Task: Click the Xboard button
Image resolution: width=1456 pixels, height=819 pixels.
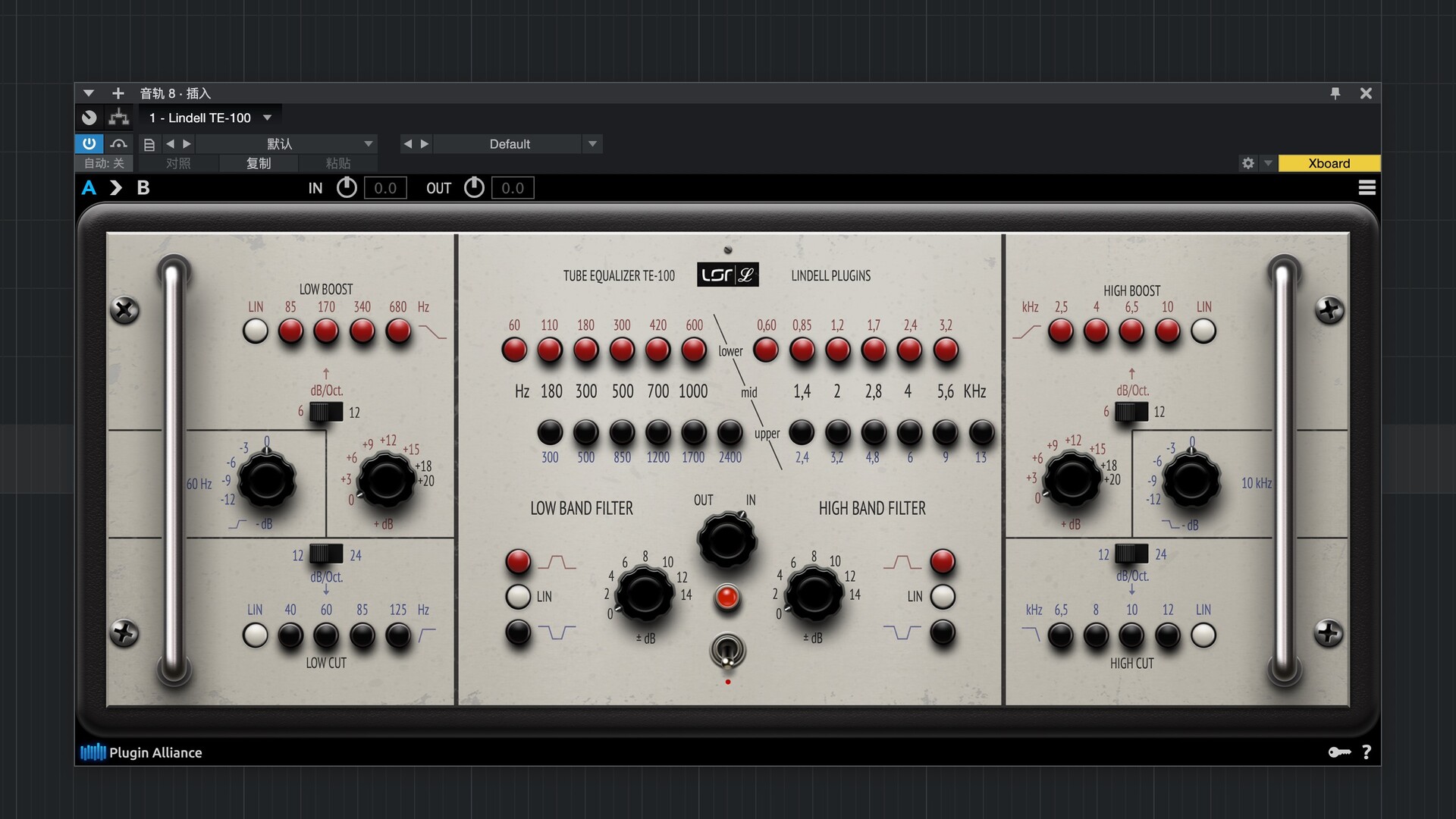Action: [1329, 163]
